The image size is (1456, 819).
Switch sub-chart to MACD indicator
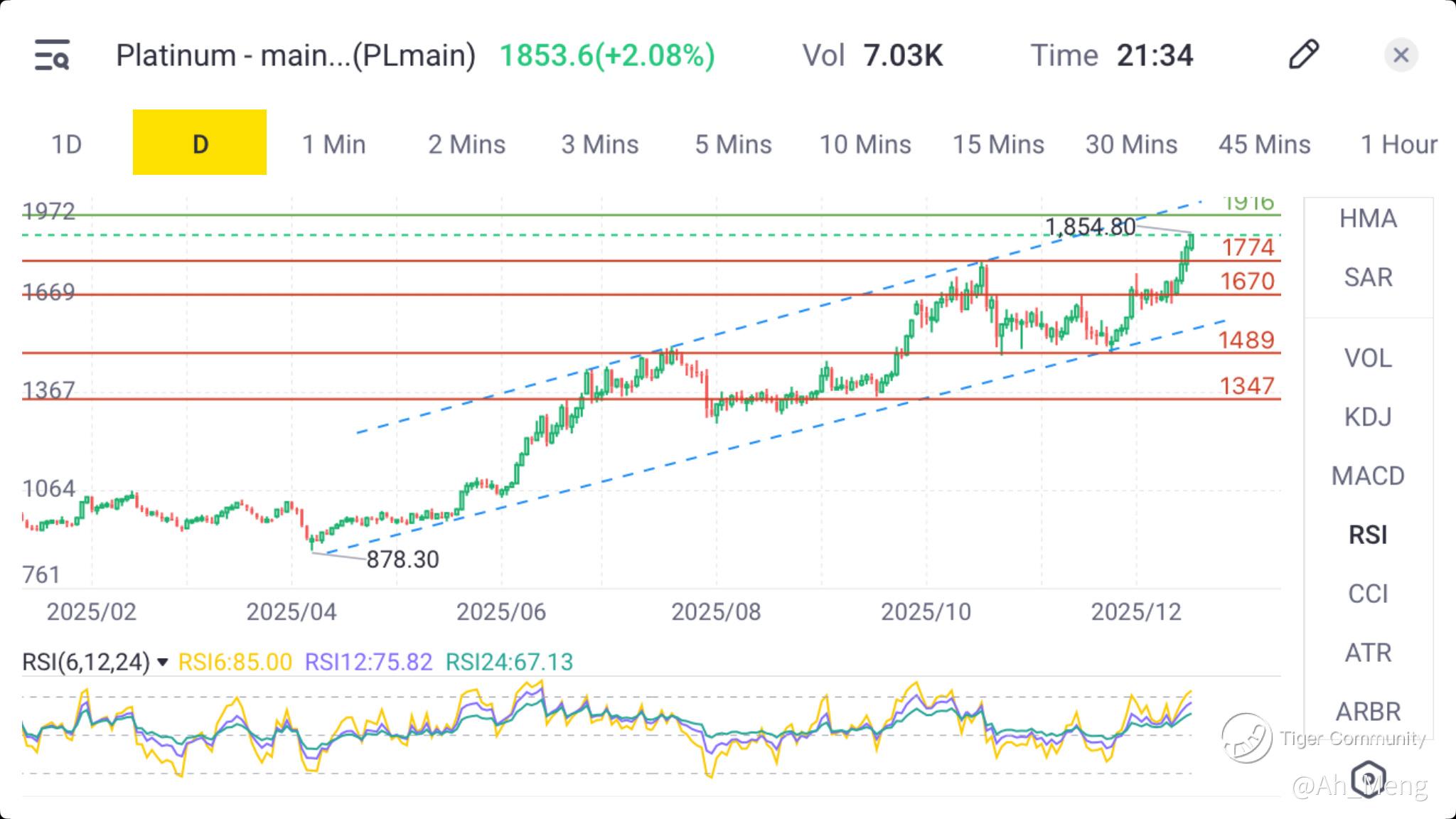click(x=1368, y=476)
